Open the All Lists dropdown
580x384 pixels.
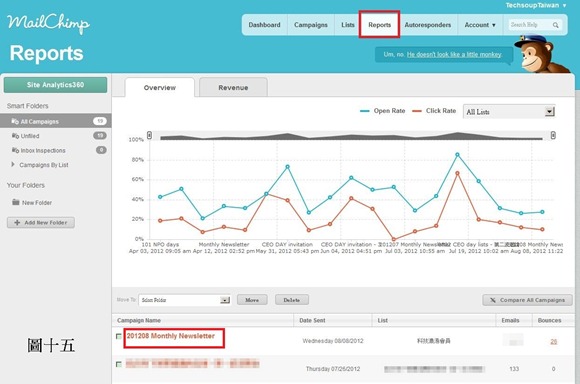tap(509, 111)
